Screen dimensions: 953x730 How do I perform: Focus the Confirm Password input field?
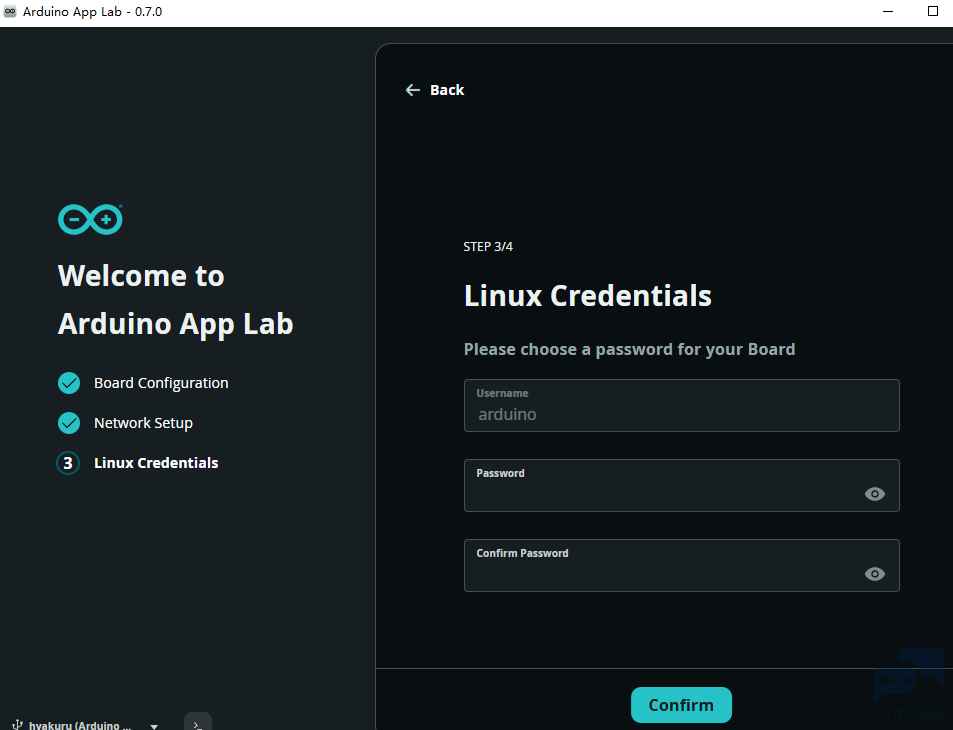tap(681, 565)
